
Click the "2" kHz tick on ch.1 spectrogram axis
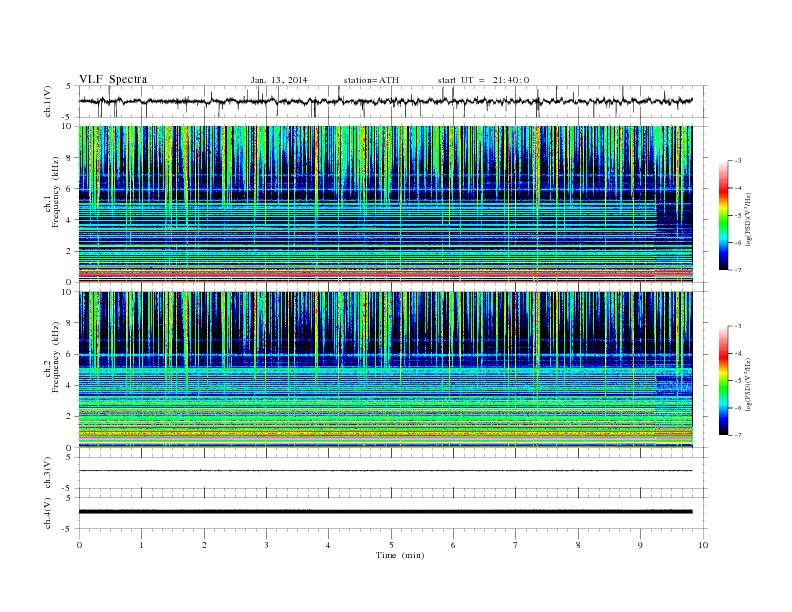tap(69, 251)
